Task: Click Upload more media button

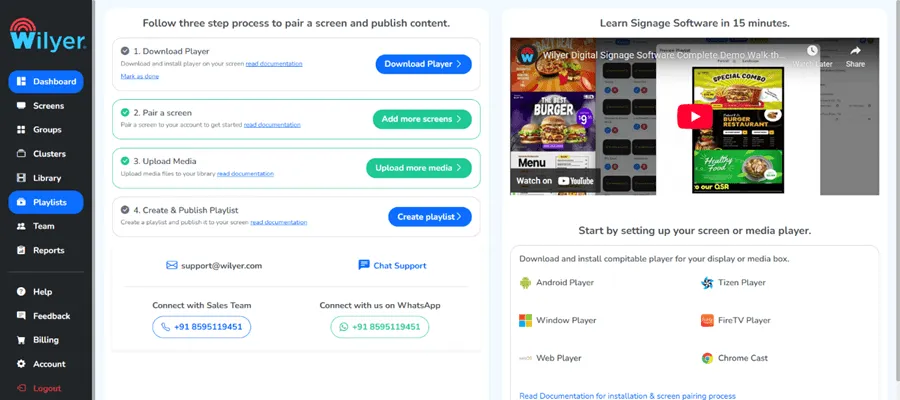Action: pyautogui.click(x=419, y=168)
